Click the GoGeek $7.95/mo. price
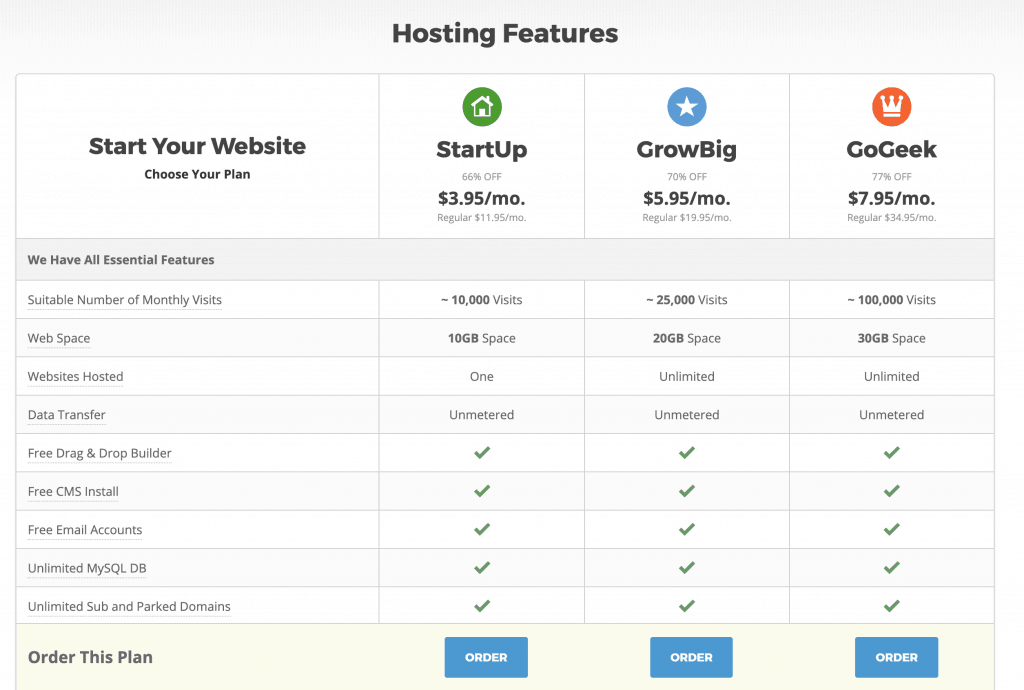This screenshot has height=690, width=1024. [891, 198]
